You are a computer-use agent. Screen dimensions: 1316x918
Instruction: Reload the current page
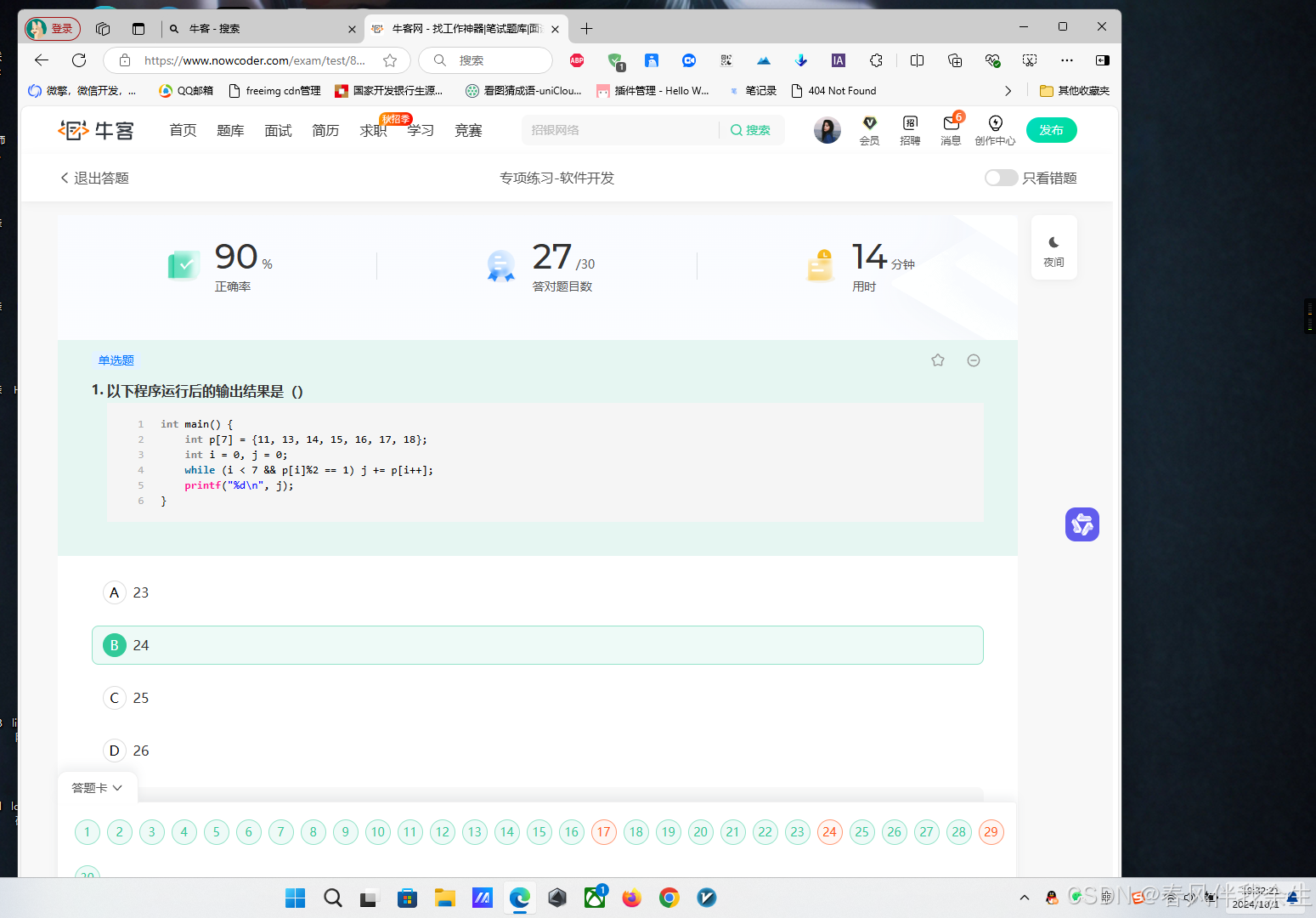pos(79,60)
